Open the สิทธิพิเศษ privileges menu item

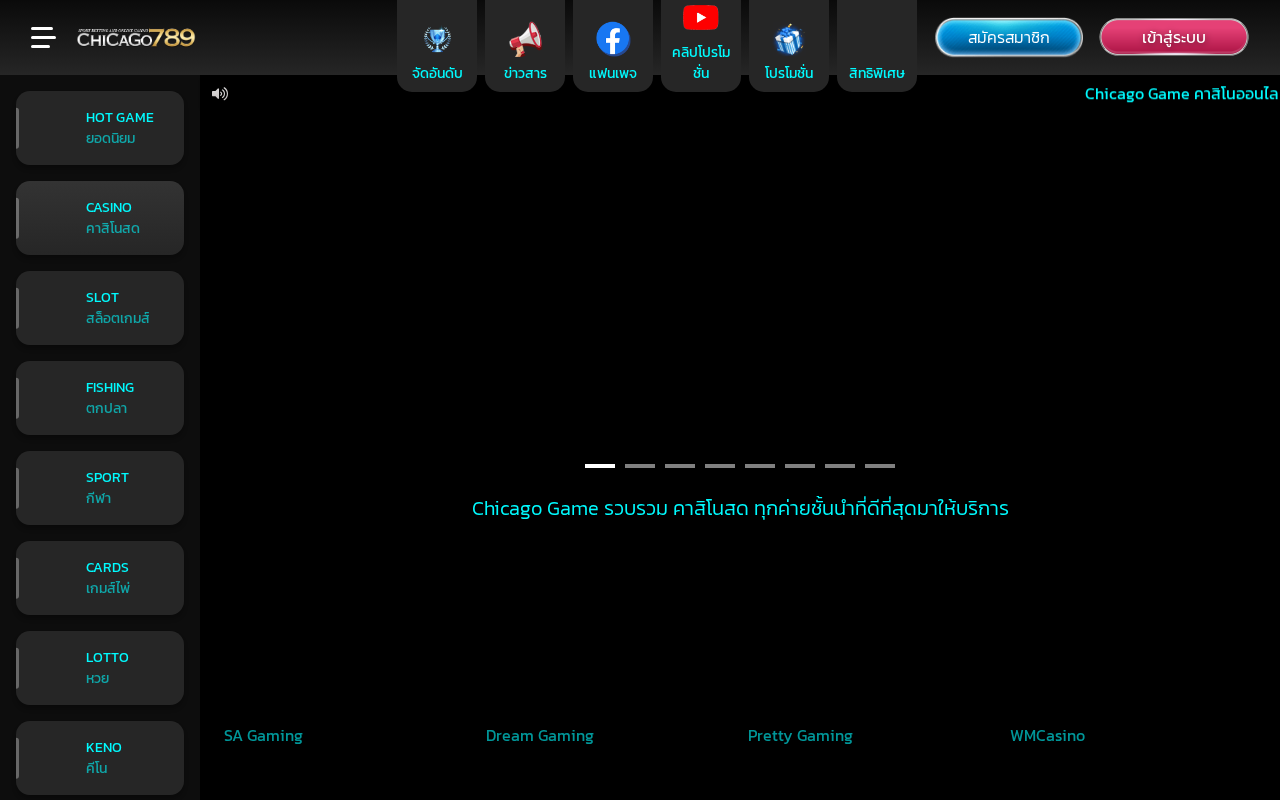[877, 45]
